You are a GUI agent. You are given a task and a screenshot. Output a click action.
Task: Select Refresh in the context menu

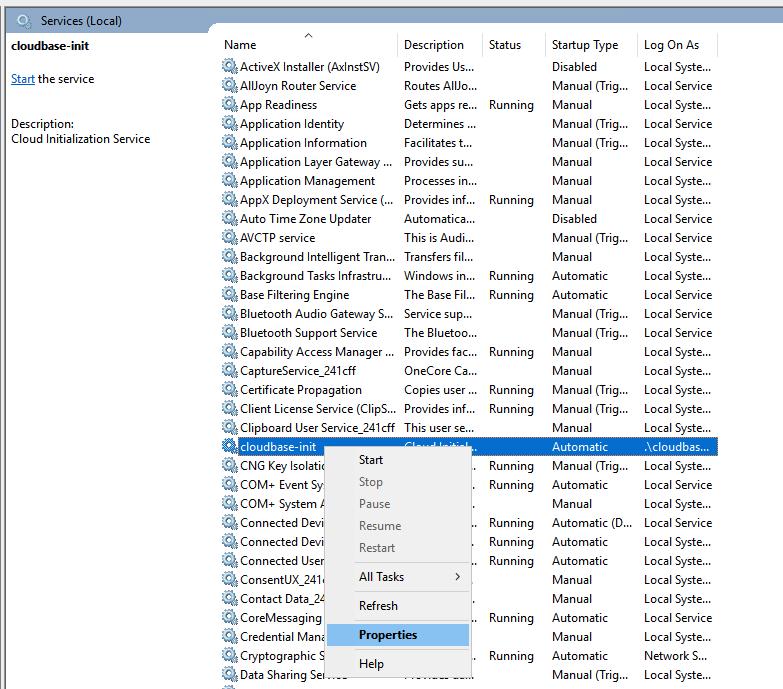pyautogui.click(x=398, y=606)
